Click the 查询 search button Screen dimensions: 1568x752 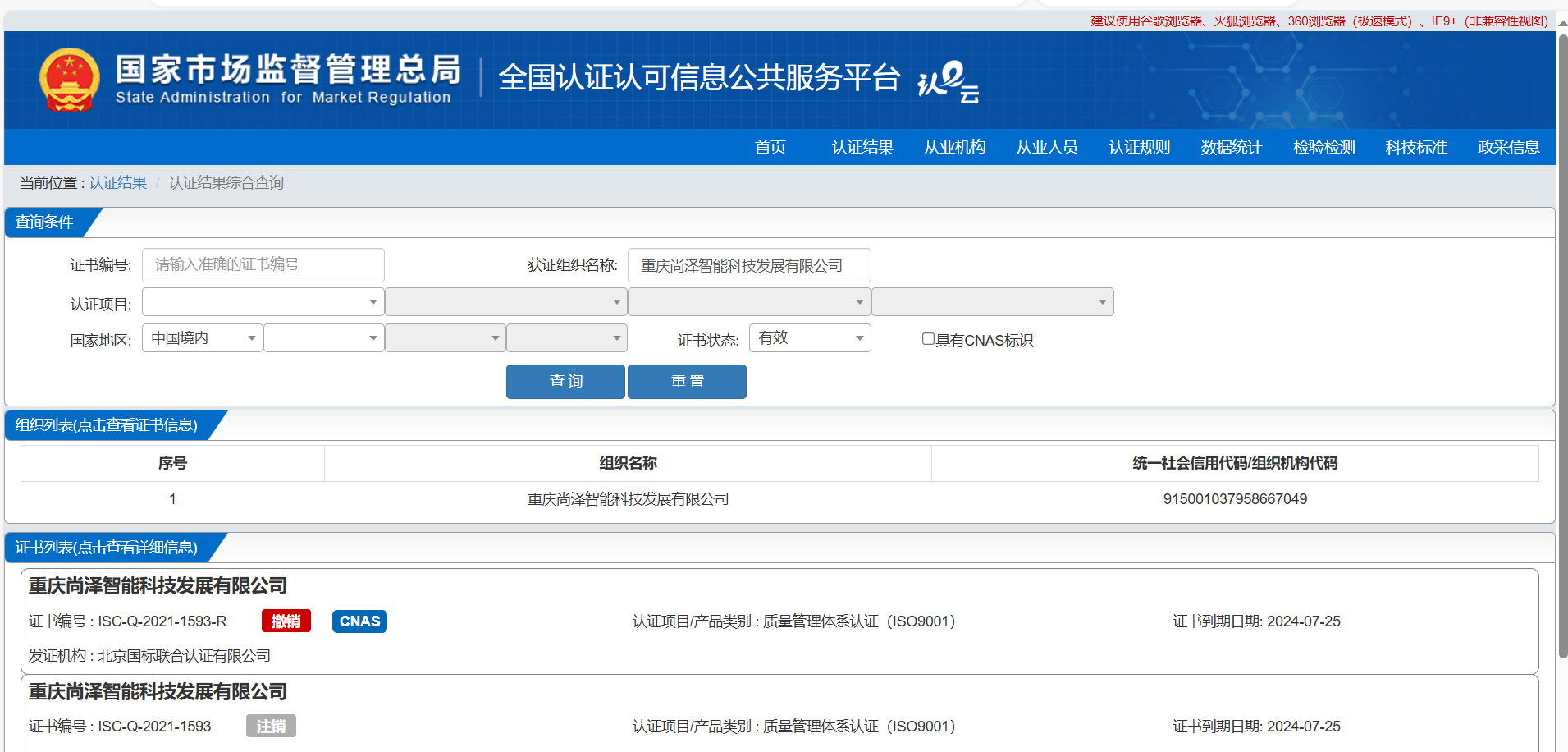pos(565,382)
